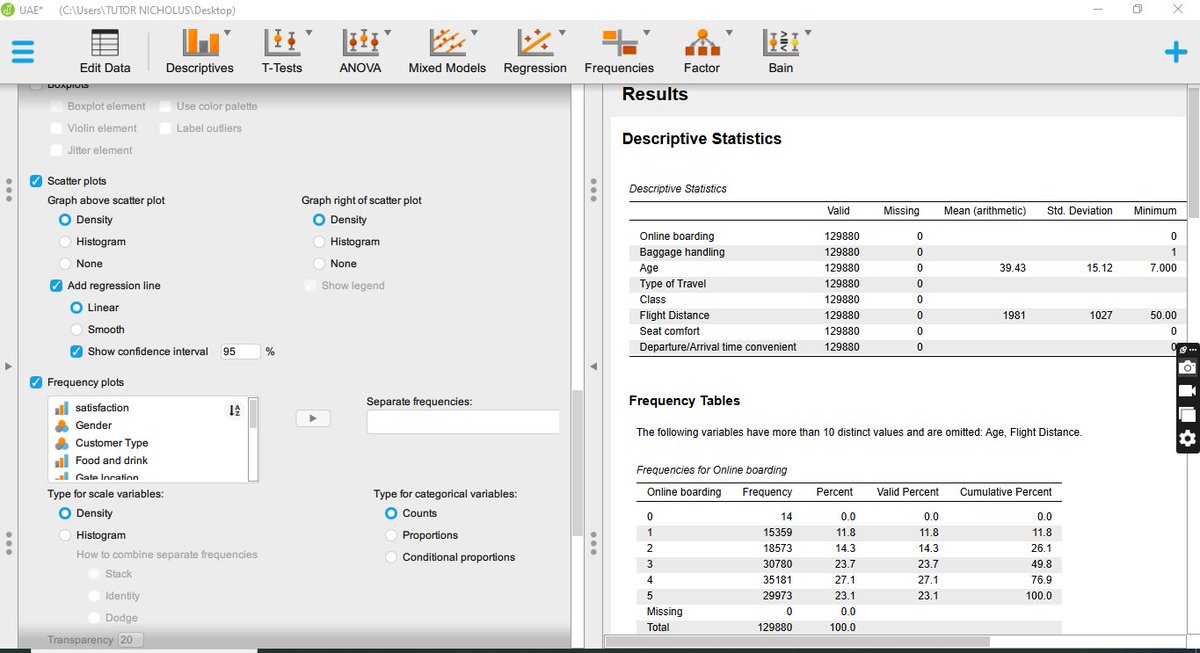Select the Food and drink variable
The image size is (1200, 653).
tap(111, 461)
